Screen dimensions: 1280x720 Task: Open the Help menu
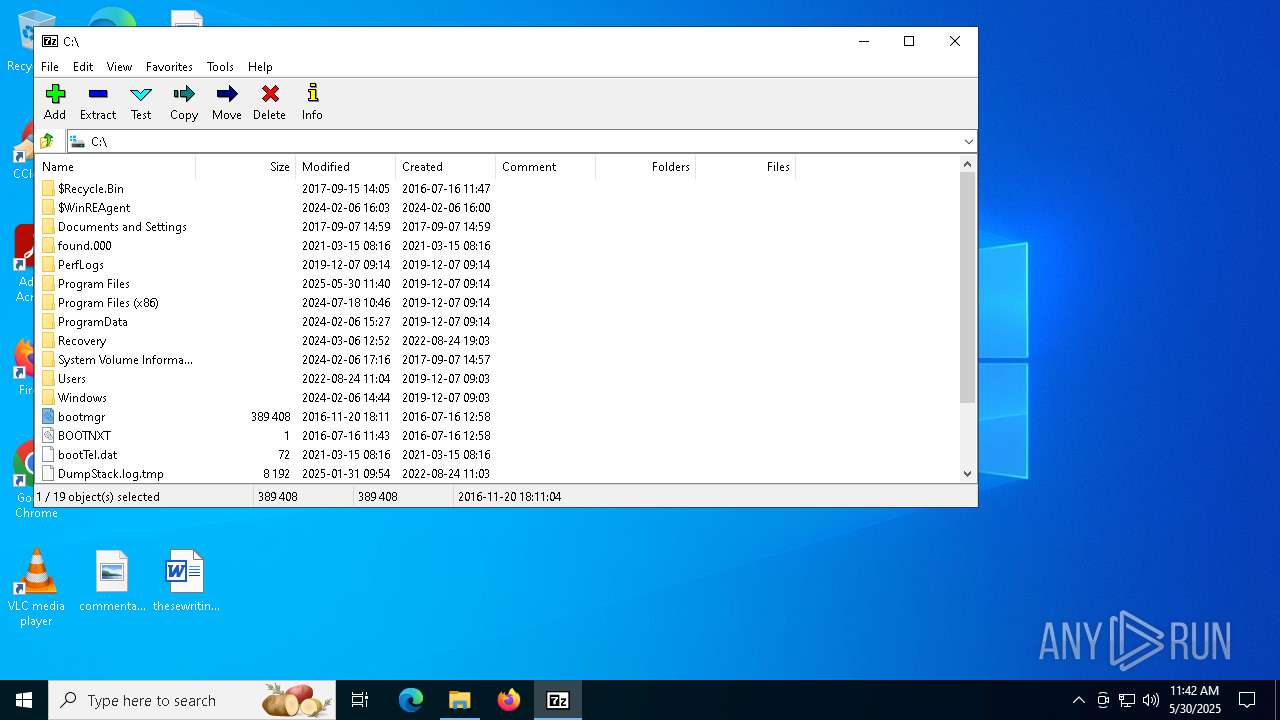260,67
